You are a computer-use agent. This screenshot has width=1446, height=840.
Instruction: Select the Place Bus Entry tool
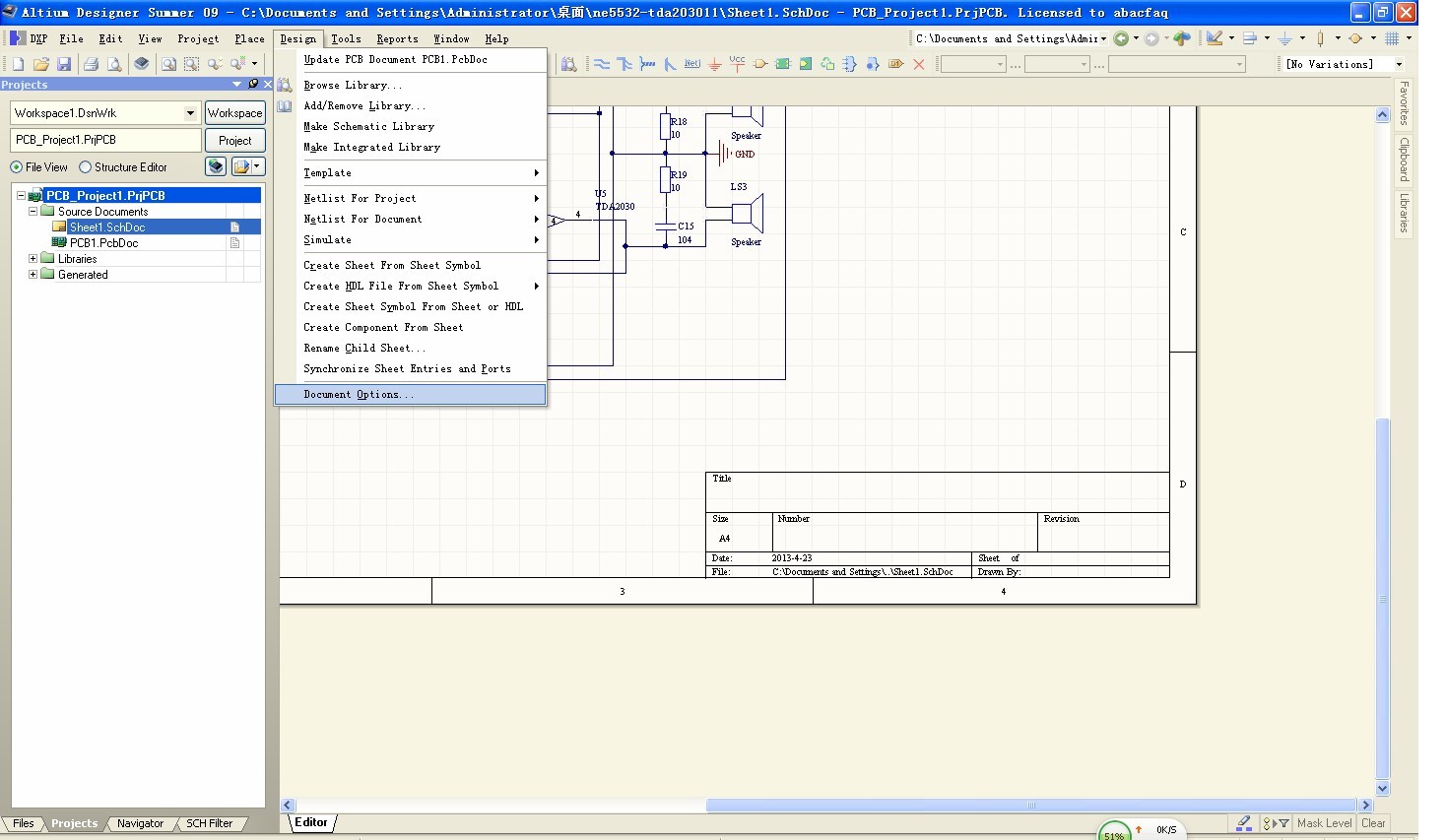click(670, 64)
